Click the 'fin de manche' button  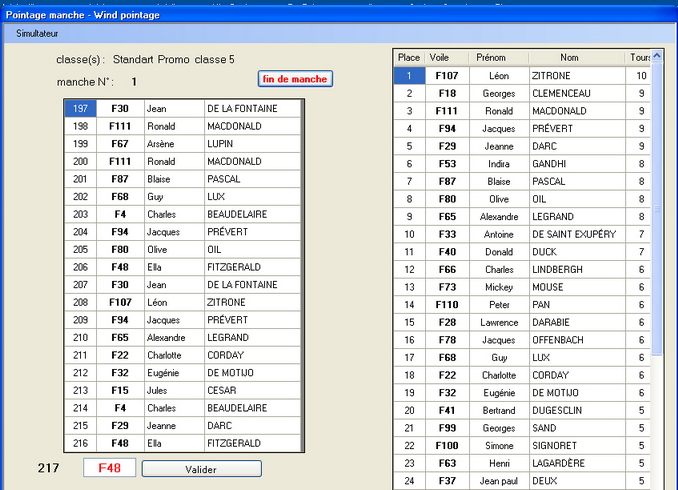pyautogui.click(x=294, y=79)
